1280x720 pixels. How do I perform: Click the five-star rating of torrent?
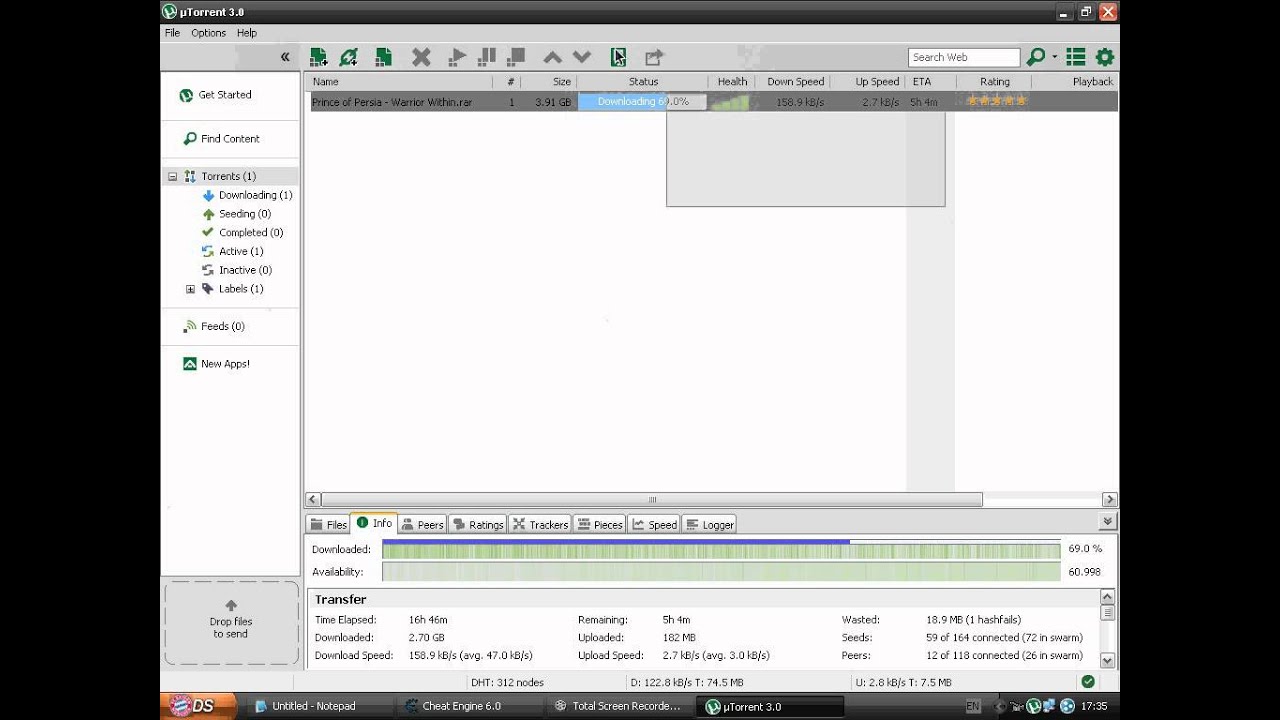click(996, 101)
